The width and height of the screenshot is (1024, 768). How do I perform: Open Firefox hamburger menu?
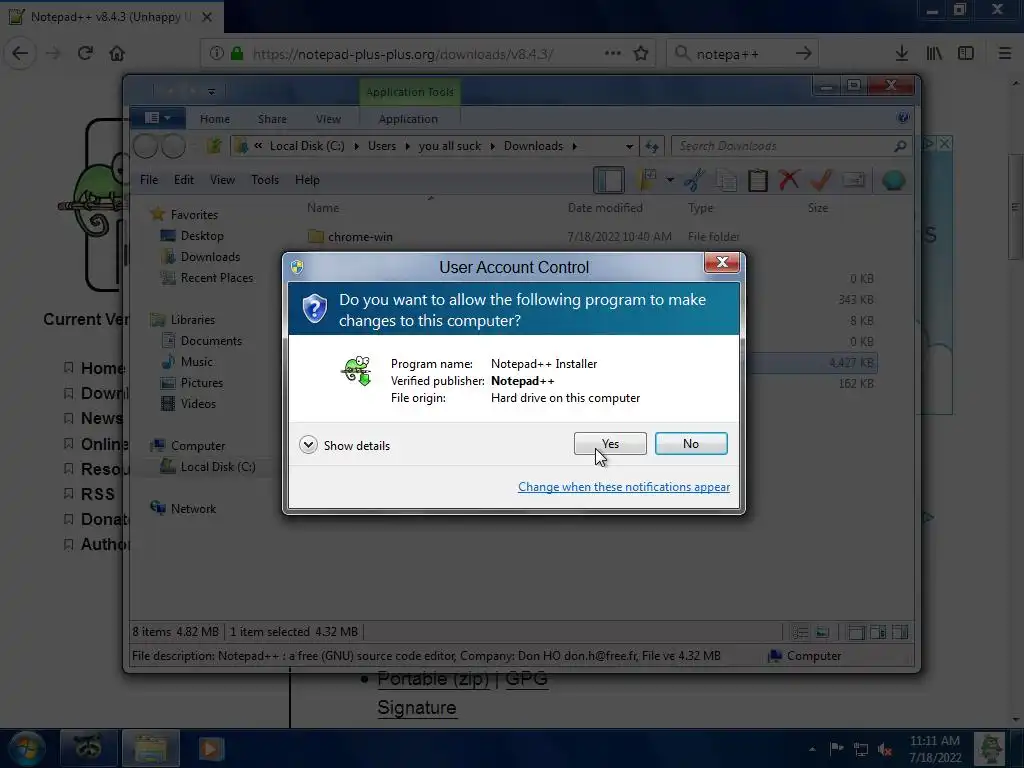[x=1005, y=54]
